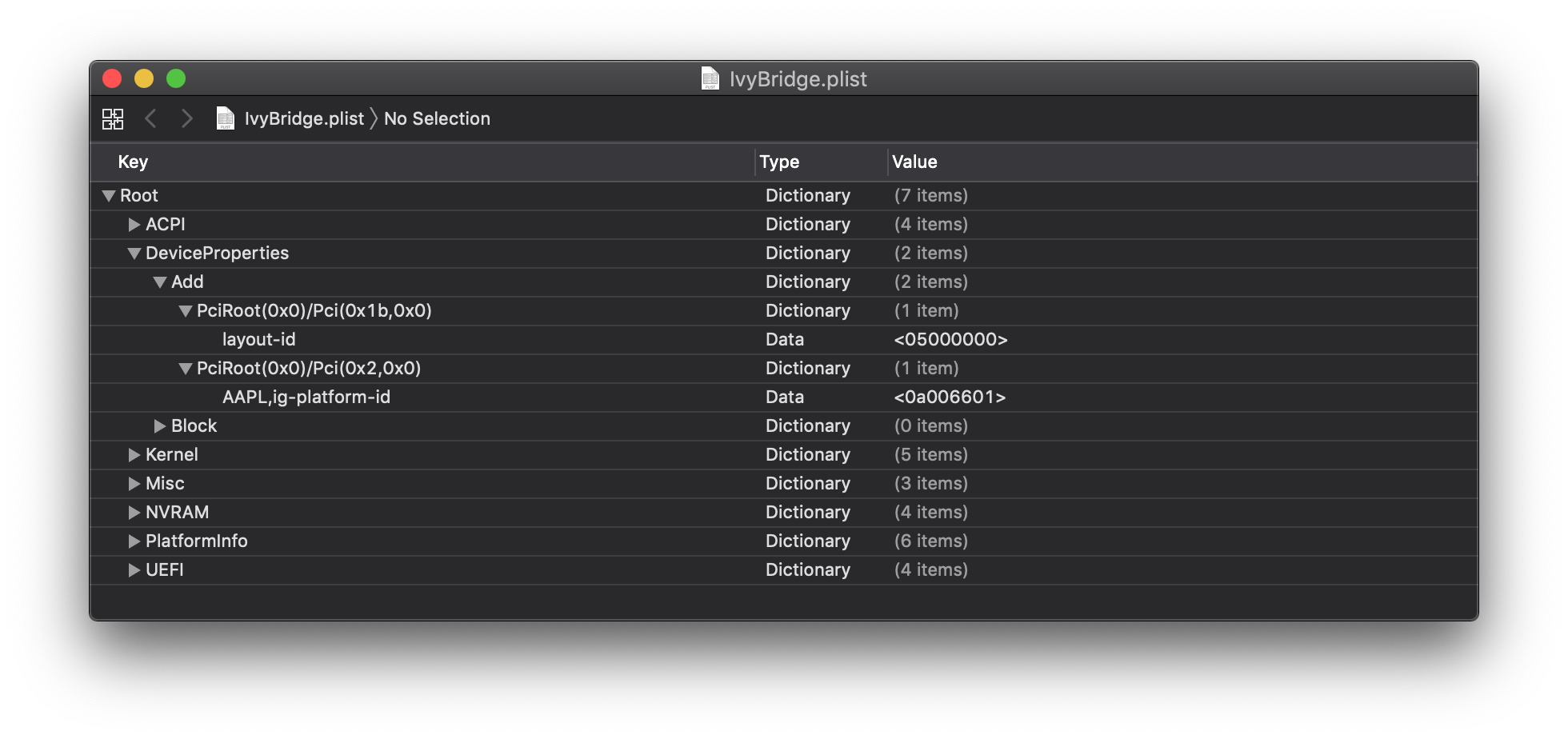Select the PlatformInfo key label

(197, 541)
